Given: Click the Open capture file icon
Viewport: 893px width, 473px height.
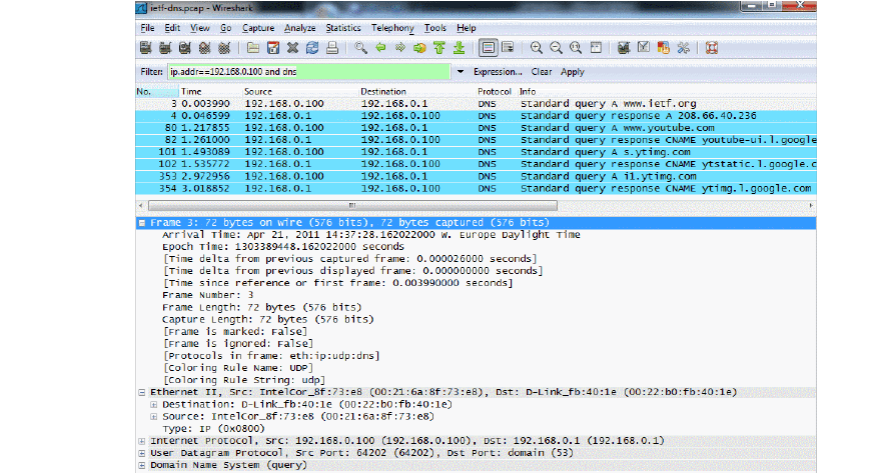Looking at the screenshot, I should tap(254, 47).
